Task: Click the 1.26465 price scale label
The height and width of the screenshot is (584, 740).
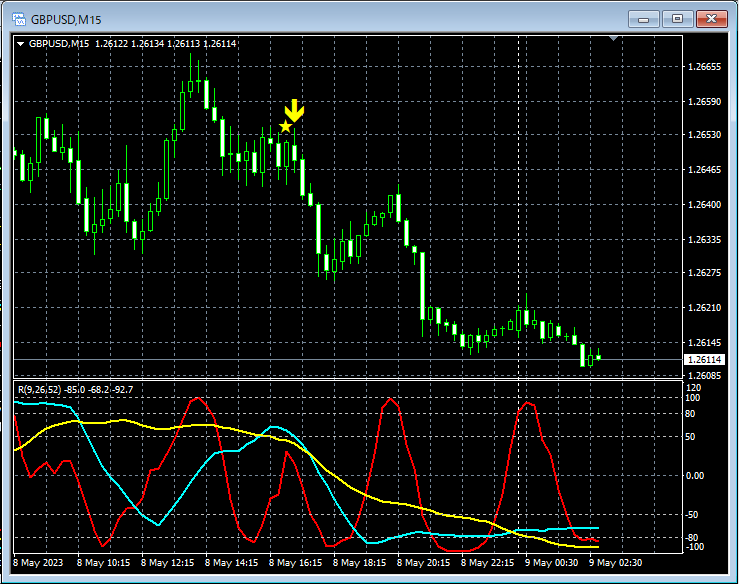Action: (x=704, y=169)
